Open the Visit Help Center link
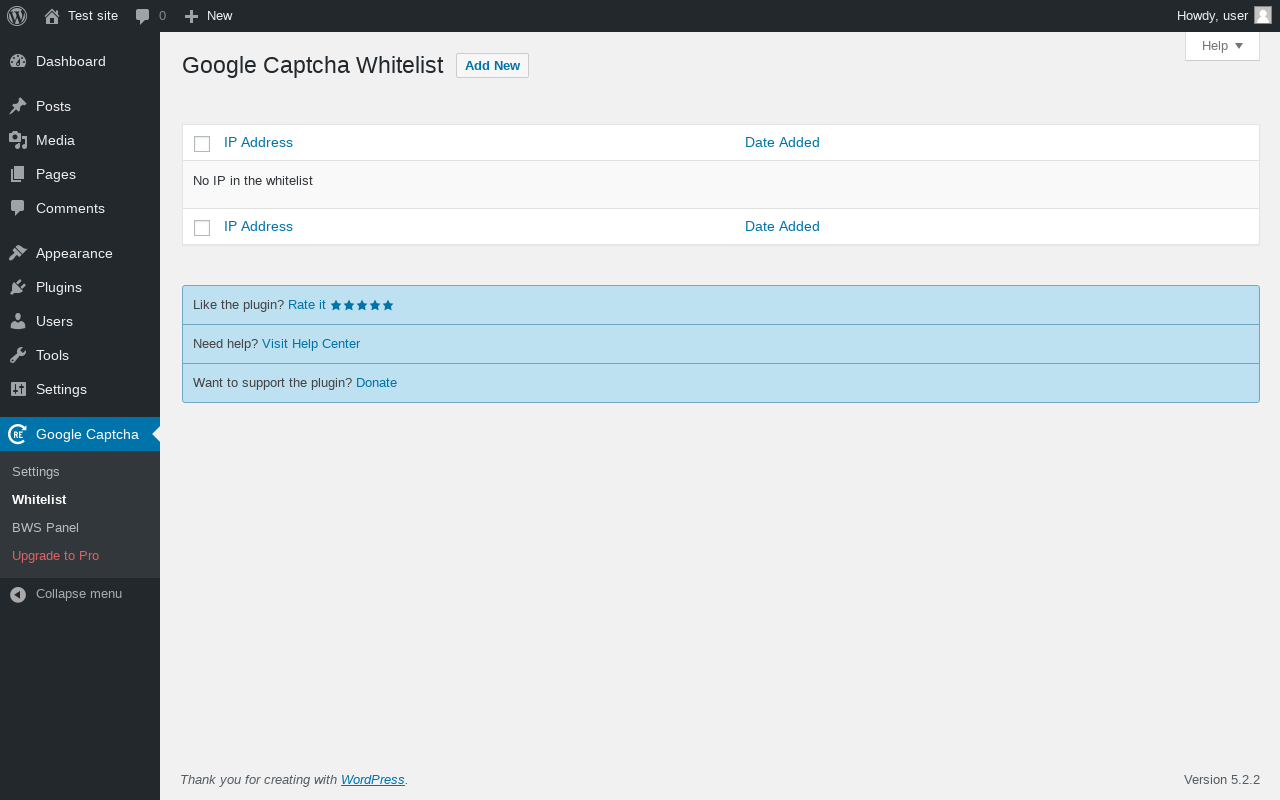Screen dimensions: 1280x800 (x=311, y=344)
